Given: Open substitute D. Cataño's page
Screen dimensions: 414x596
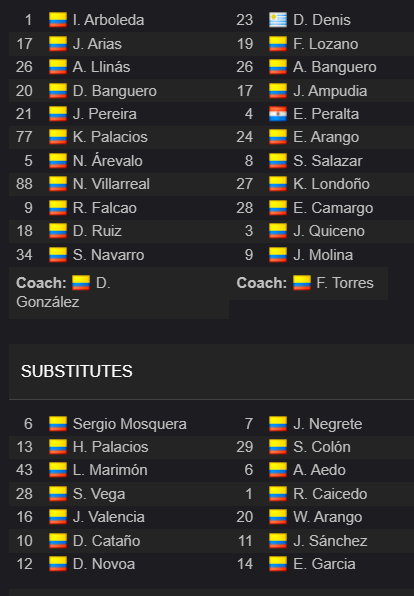Looking at the screenshot, I should pos(106,541).
